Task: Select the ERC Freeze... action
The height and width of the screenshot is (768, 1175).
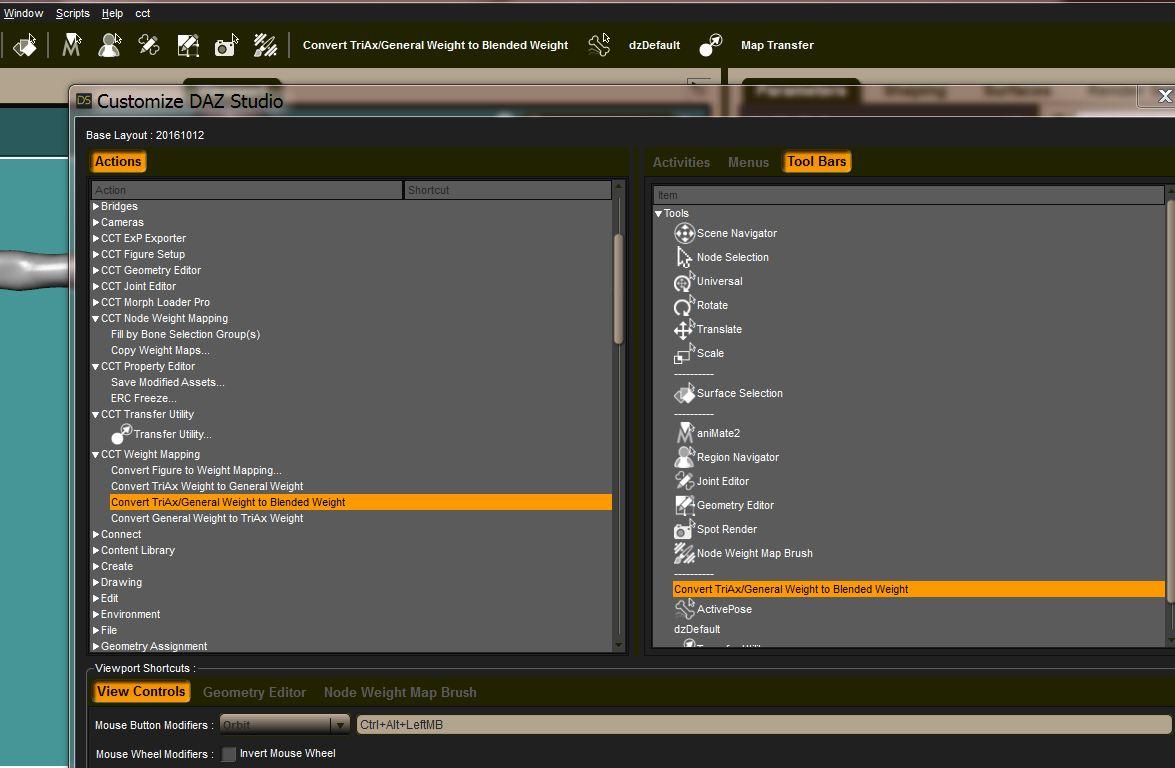Action: click(x=144, y=399)
